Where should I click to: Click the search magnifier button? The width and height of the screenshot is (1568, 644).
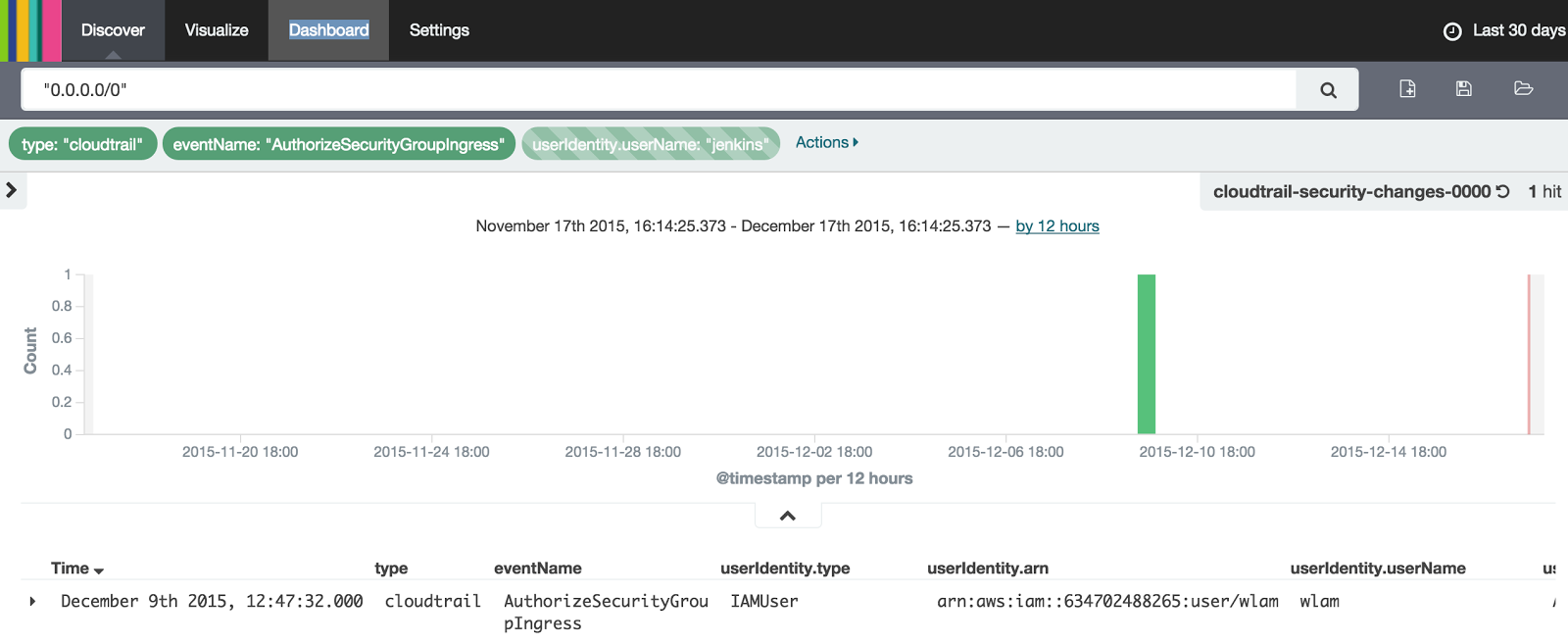click(x=1328, y=89)
